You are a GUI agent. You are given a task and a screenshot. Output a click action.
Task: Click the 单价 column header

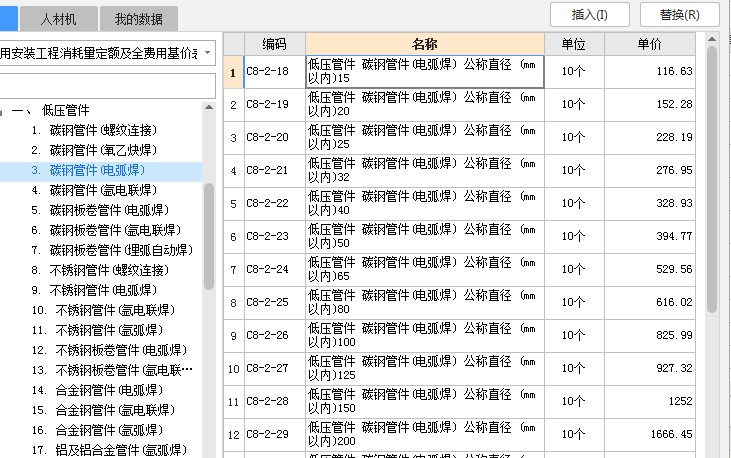pos(650,44)
